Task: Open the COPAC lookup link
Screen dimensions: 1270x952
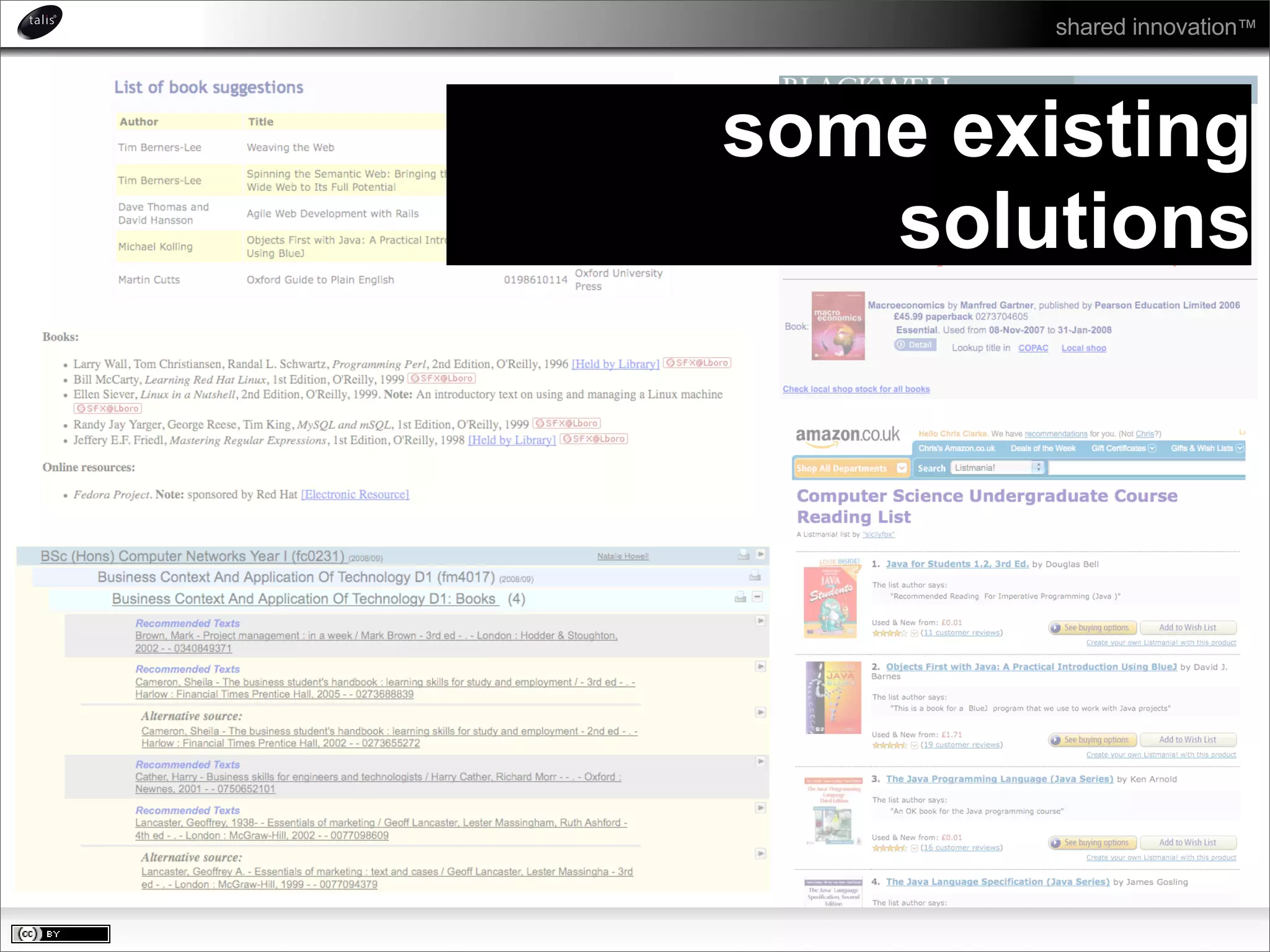Action: tap(1033, 348)
